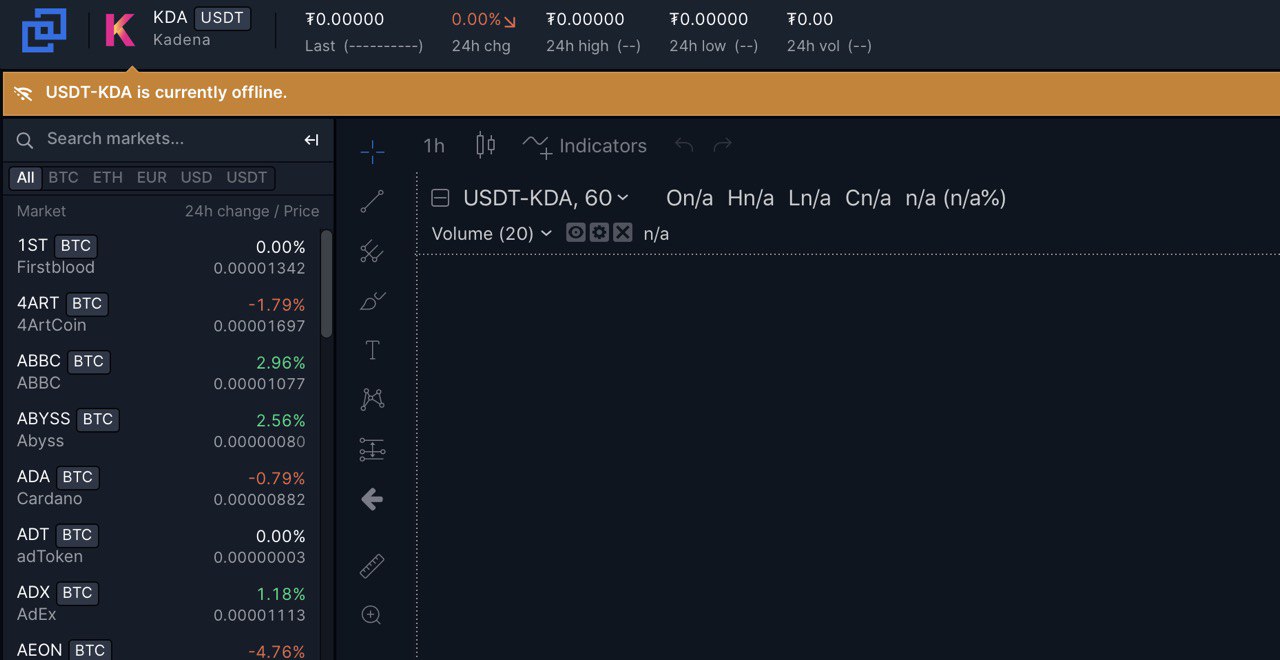Sort by Market column header
Image resolution: width=1280 pixels, height=660 pixels.
[41, 211]
